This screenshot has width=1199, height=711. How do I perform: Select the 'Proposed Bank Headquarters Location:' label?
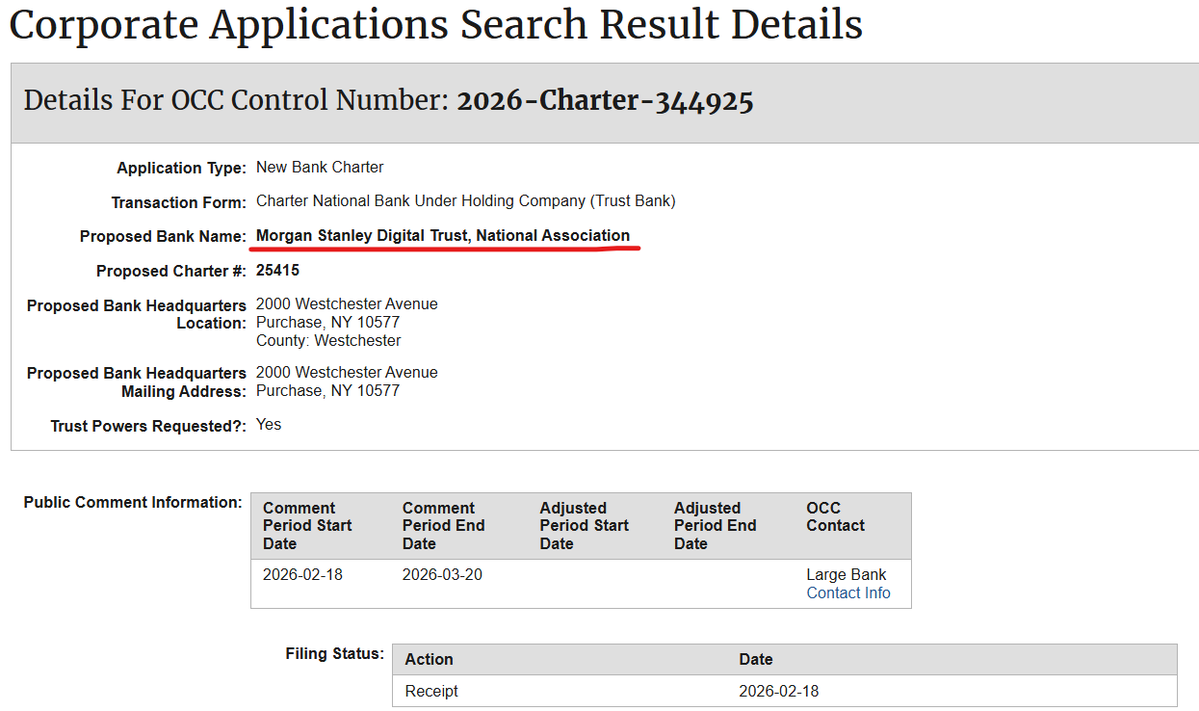[136, 314]
